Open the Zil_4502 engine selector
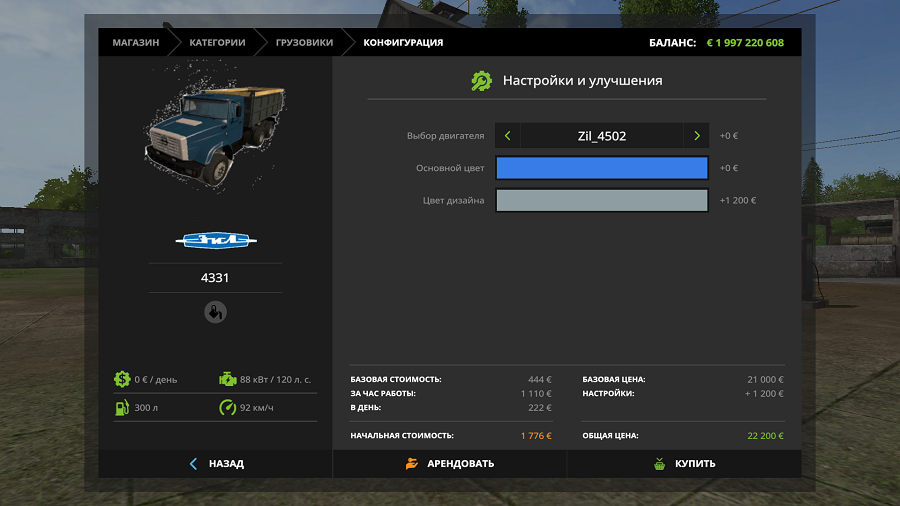The image size is (900, 506). coord(602,136)
